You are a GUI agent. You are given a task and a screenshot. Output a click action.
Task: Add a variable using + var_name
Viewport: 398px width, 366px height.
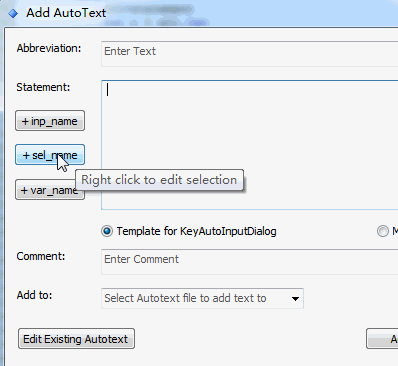[50, 190]
